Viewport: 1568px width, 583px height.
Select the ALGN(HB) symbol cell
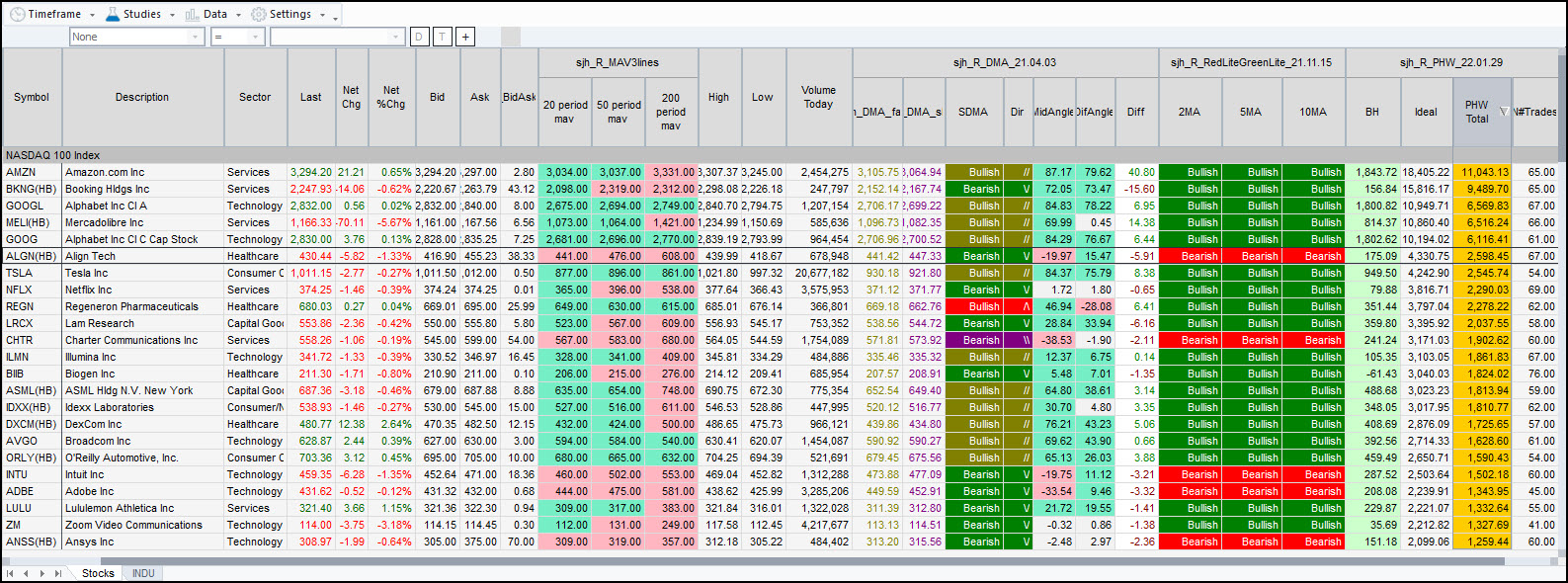(32, 256)
